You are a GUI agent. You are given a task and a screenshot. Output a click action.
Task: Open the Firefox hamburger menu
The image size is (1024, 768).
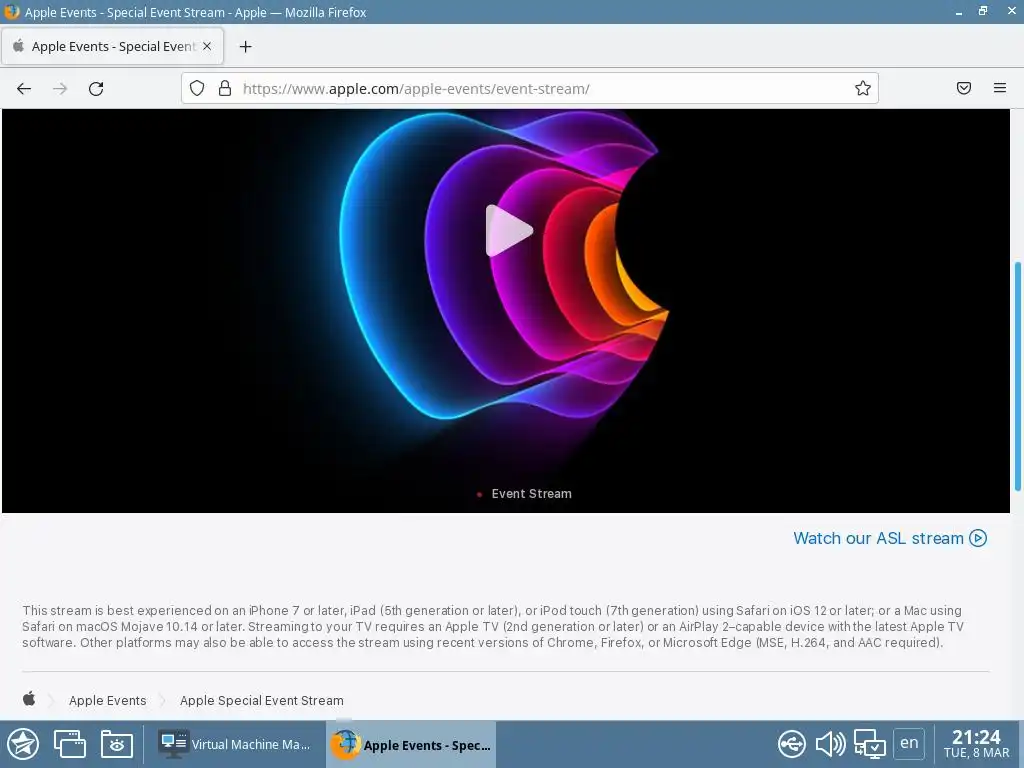coord(1000,88)
